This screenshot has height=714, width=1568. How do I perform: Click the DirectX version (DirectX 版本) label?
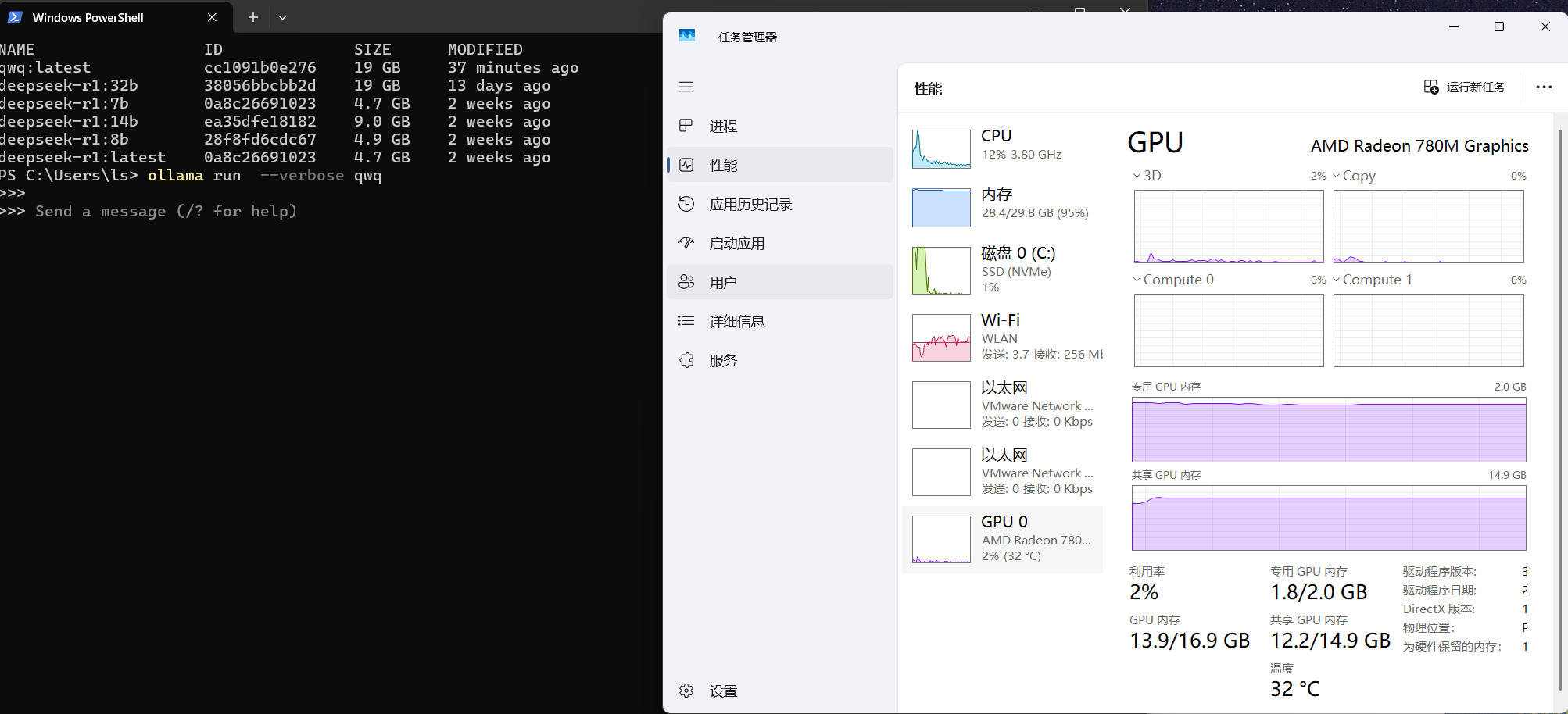[x=1438, y=609]
